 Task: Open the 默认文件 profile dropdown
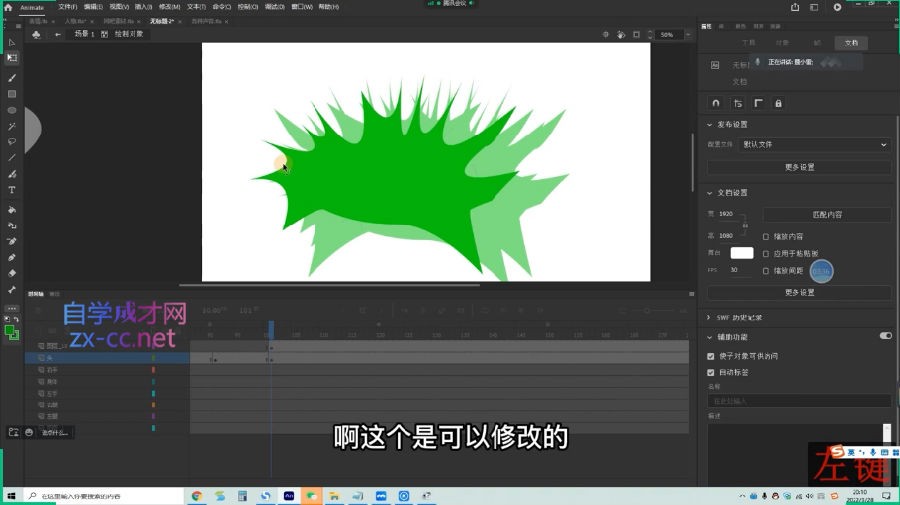pyautogui.click(x=814, y=145)
